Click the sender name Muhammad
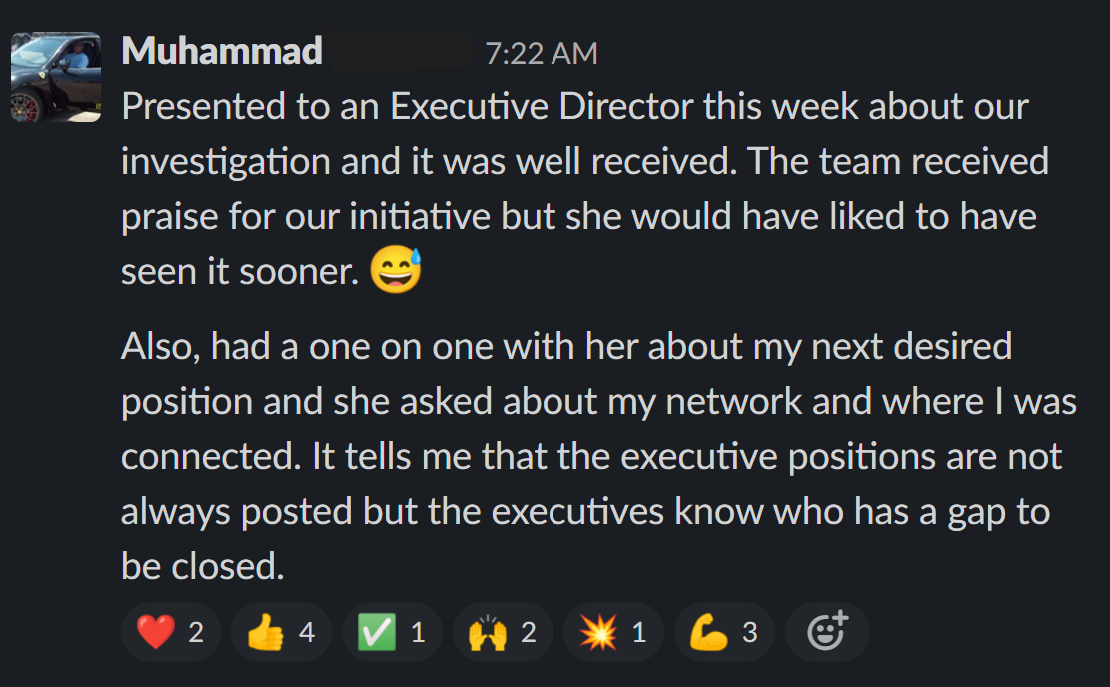The height and width of the screenshot is (687, 1110). click(x=222, y=51)
